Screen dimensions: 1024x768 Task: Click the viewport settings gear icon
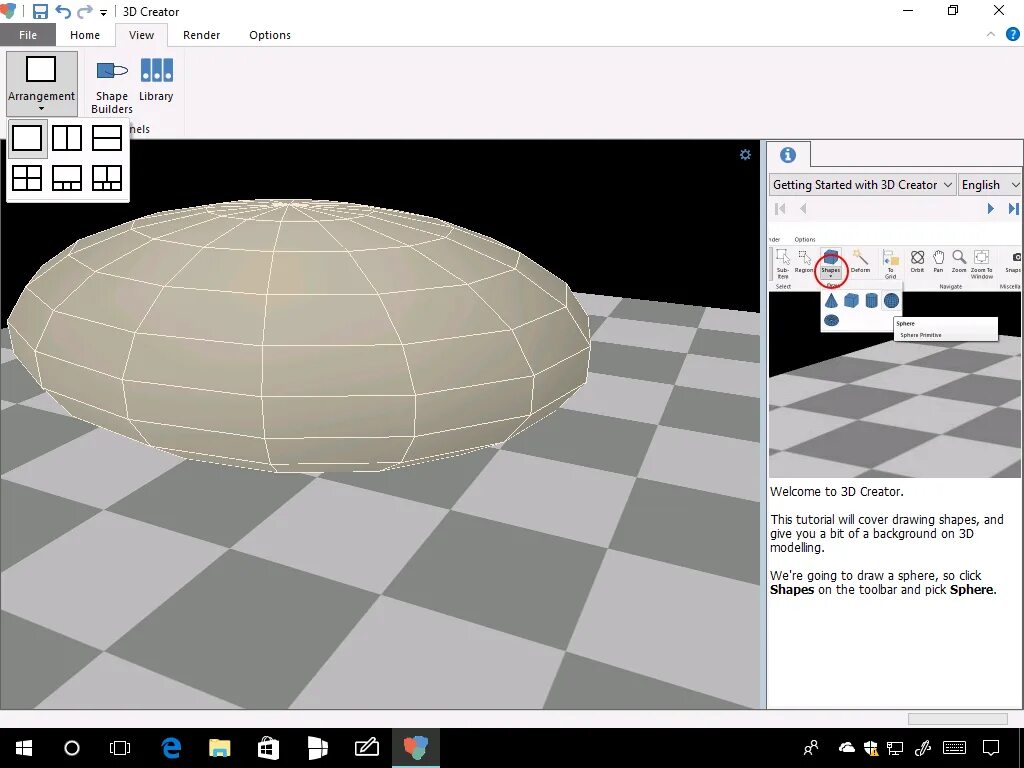745,155
